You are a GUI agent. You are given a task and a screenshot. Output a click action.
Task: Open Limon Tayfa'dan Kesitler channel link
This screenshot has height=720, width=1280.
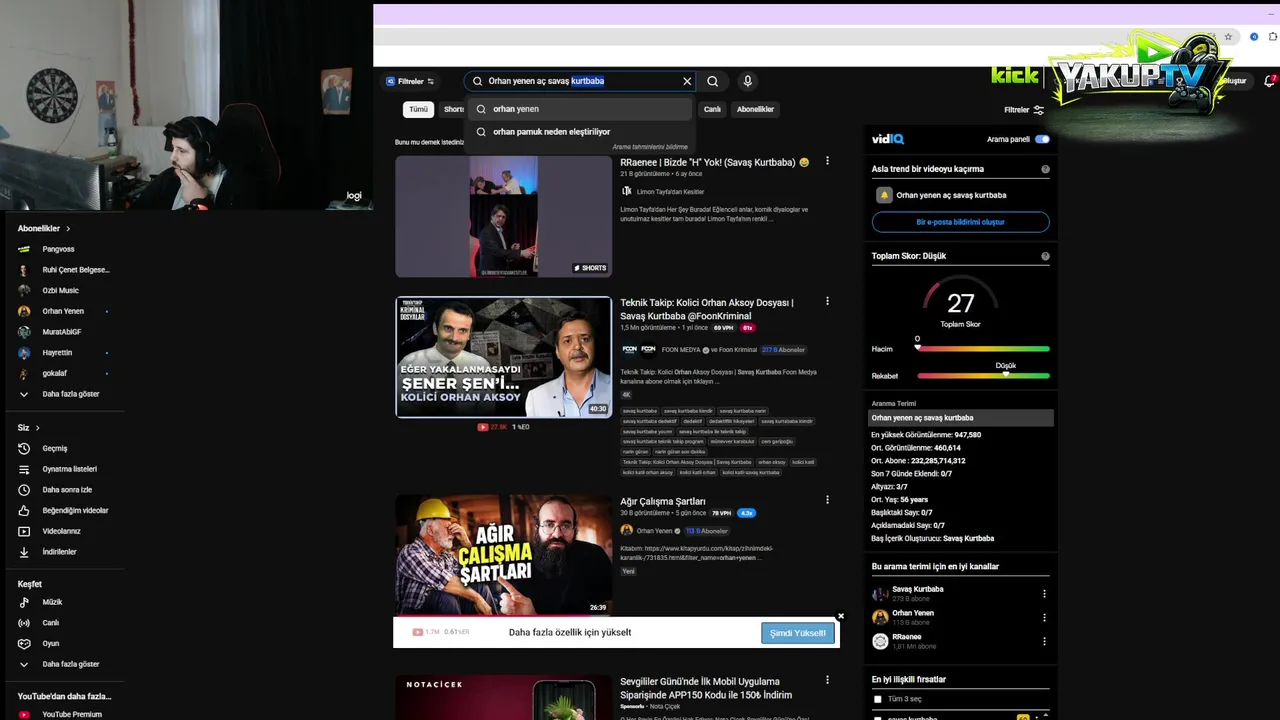click(x=670, y=191)
